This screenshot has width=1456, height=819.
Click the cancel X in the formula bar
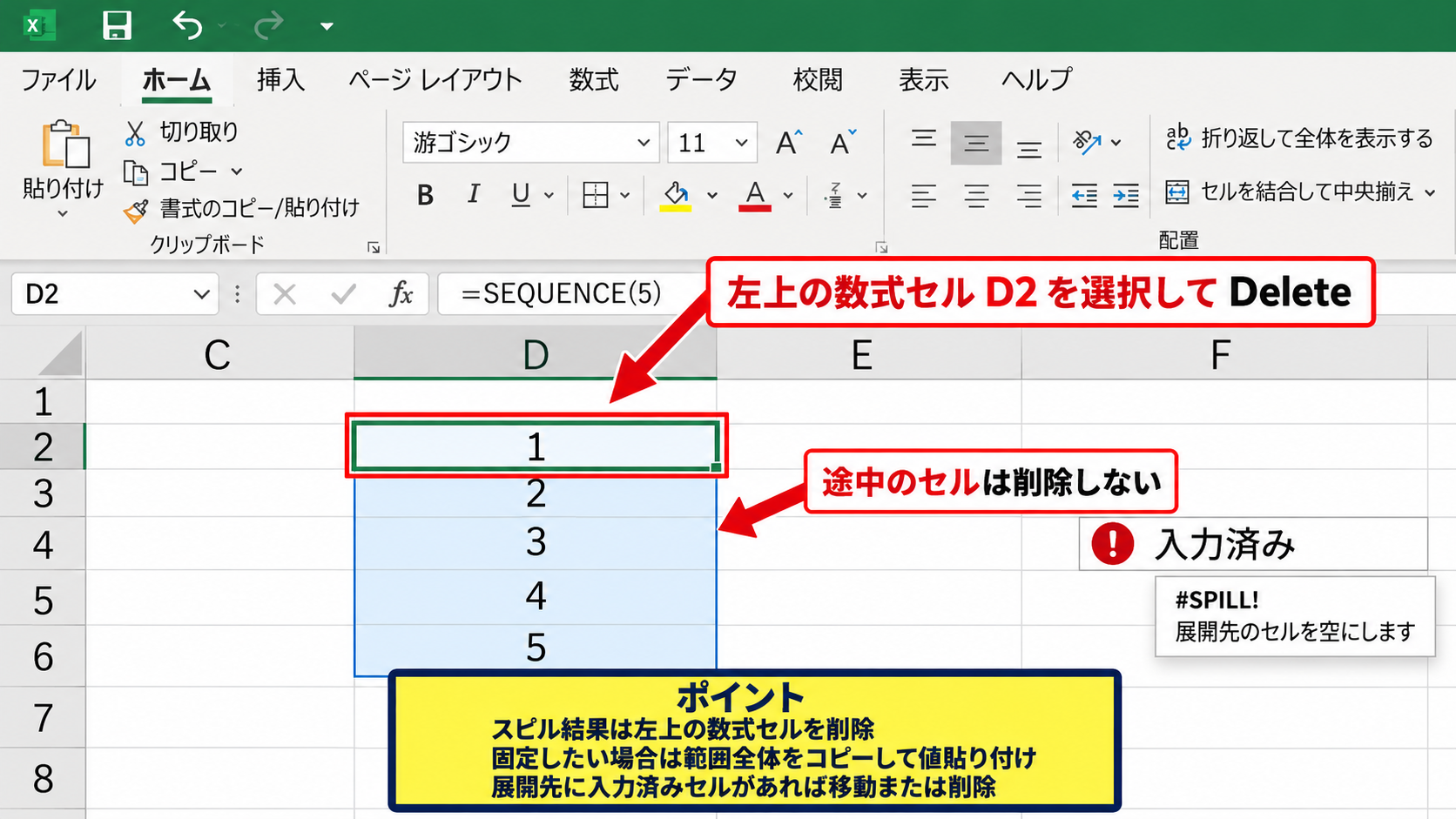(285, 294)
